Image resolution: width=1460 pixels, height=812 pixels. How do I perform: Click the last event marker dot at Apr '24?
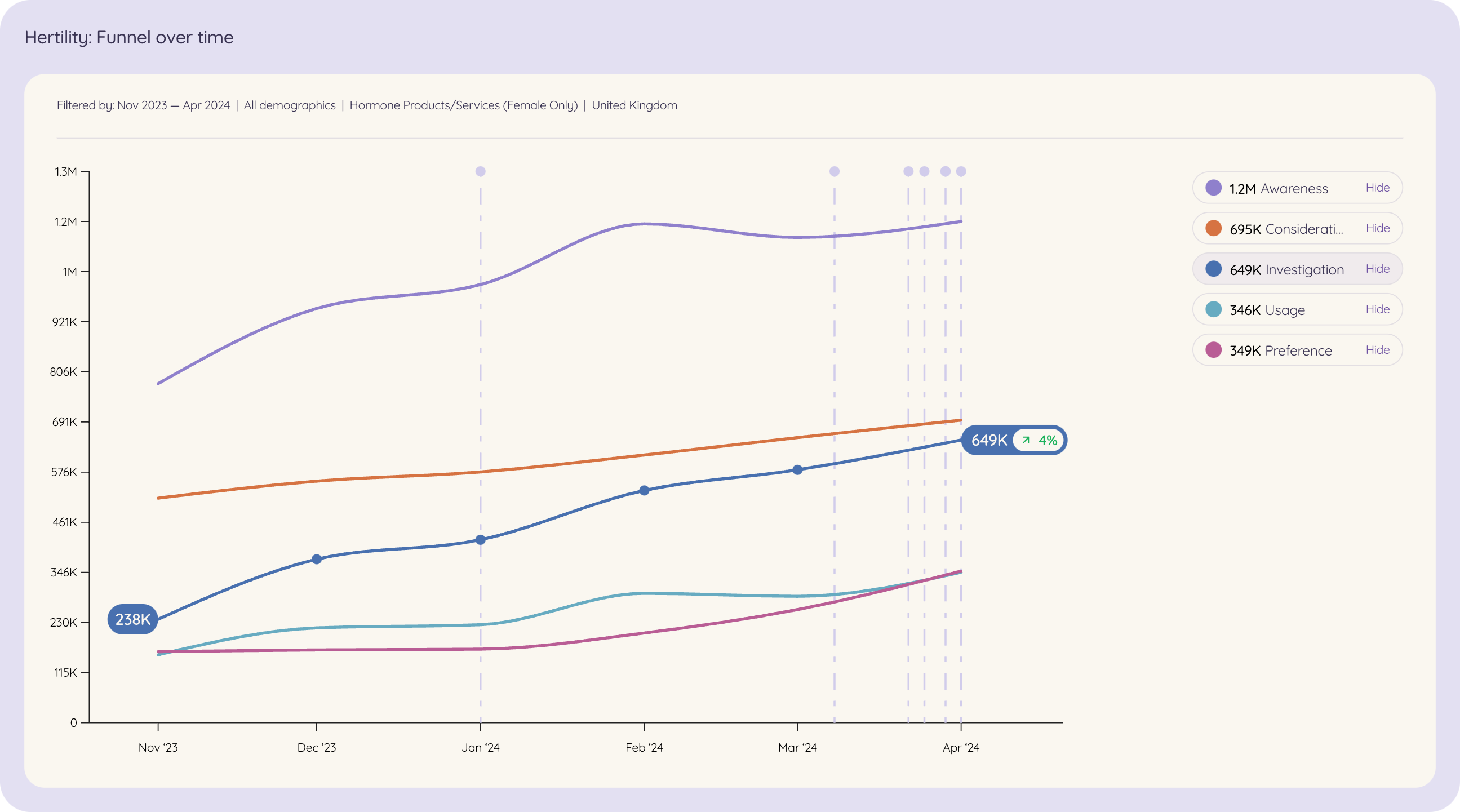pyautogui.click(x=961, y=171)
